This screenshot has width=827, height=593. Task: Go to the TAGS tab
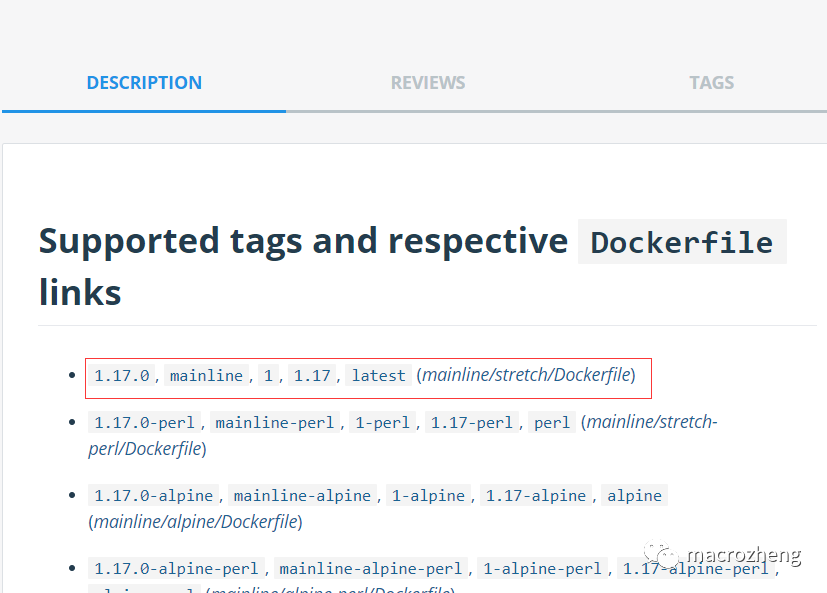[711, 83]
